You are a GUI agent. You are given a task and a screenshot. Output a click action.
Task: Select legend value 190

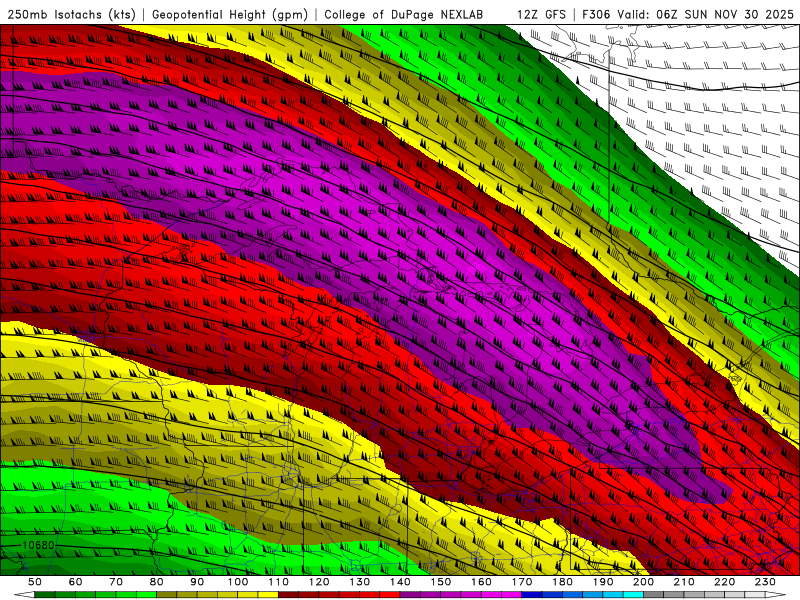click(603, 582)
